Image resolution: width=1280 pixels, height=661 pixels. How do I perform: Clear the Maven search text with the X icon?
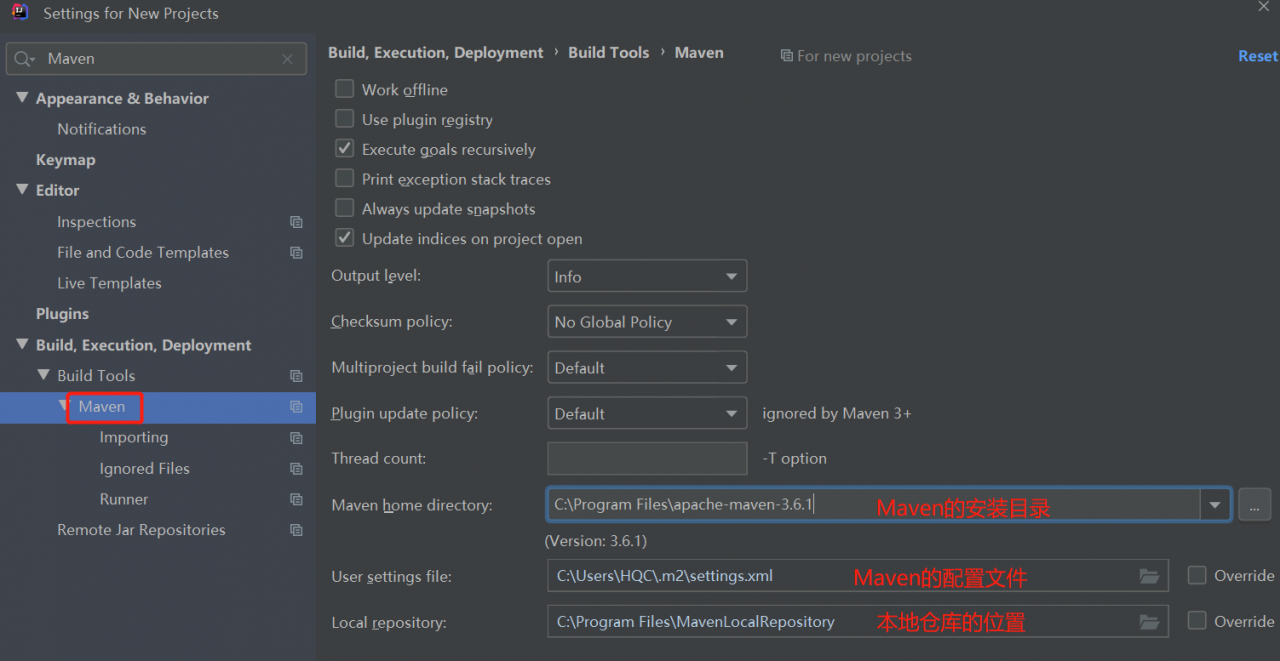point(288,59)
